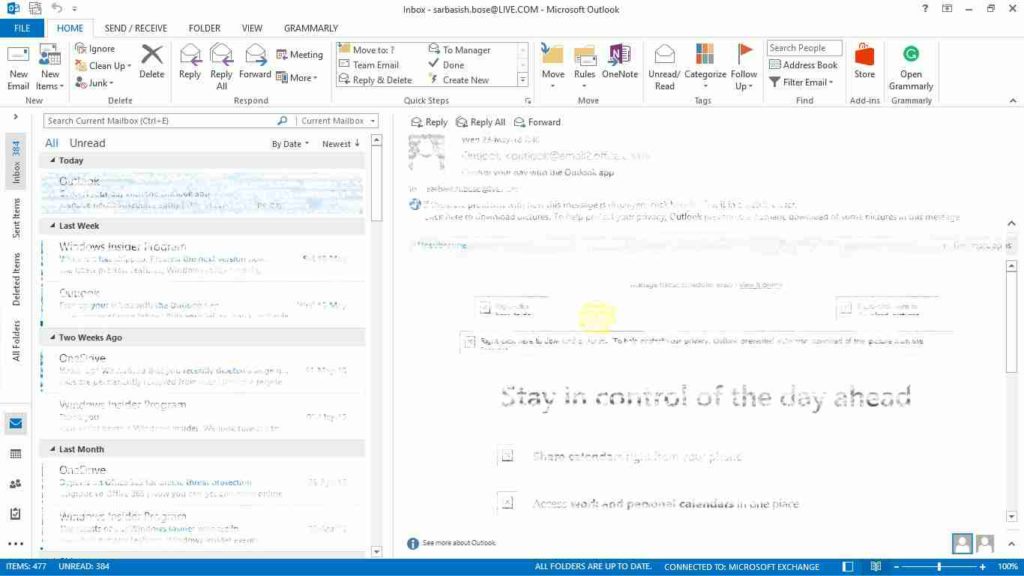Show All Folders
Screen dimensions: 1024x576
(x=16, y=341)
